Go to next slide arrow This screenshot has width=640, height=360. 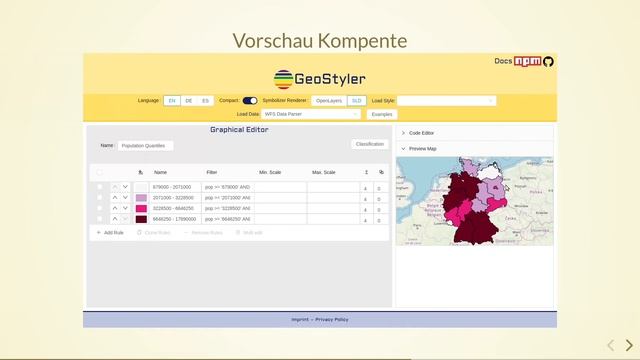pos(629,345)
